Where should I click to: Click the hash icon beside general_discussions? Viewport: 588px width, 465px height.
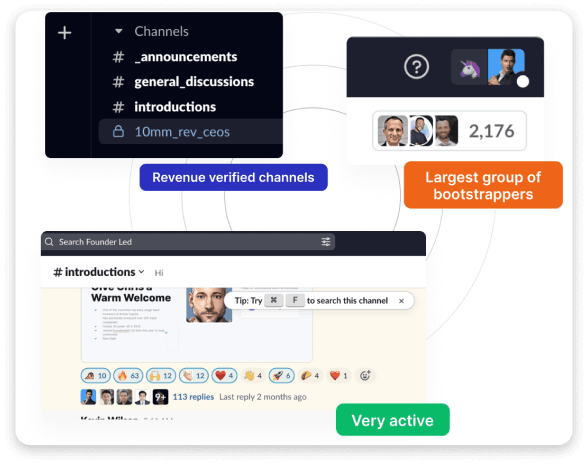(x=118, y=82)
